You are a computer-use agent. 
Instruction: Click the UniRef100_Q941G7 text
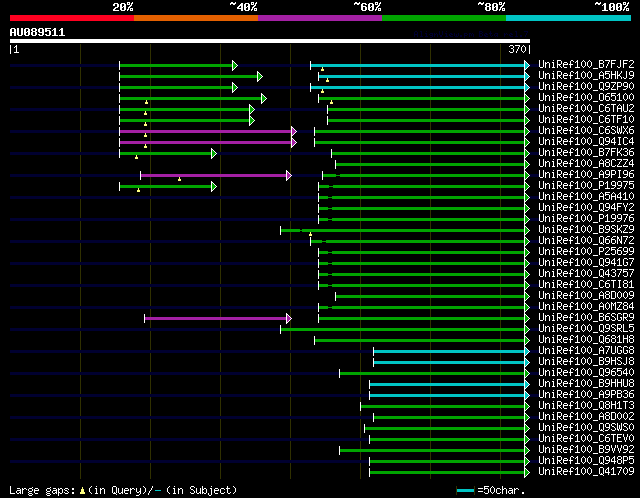pos(586,263)
